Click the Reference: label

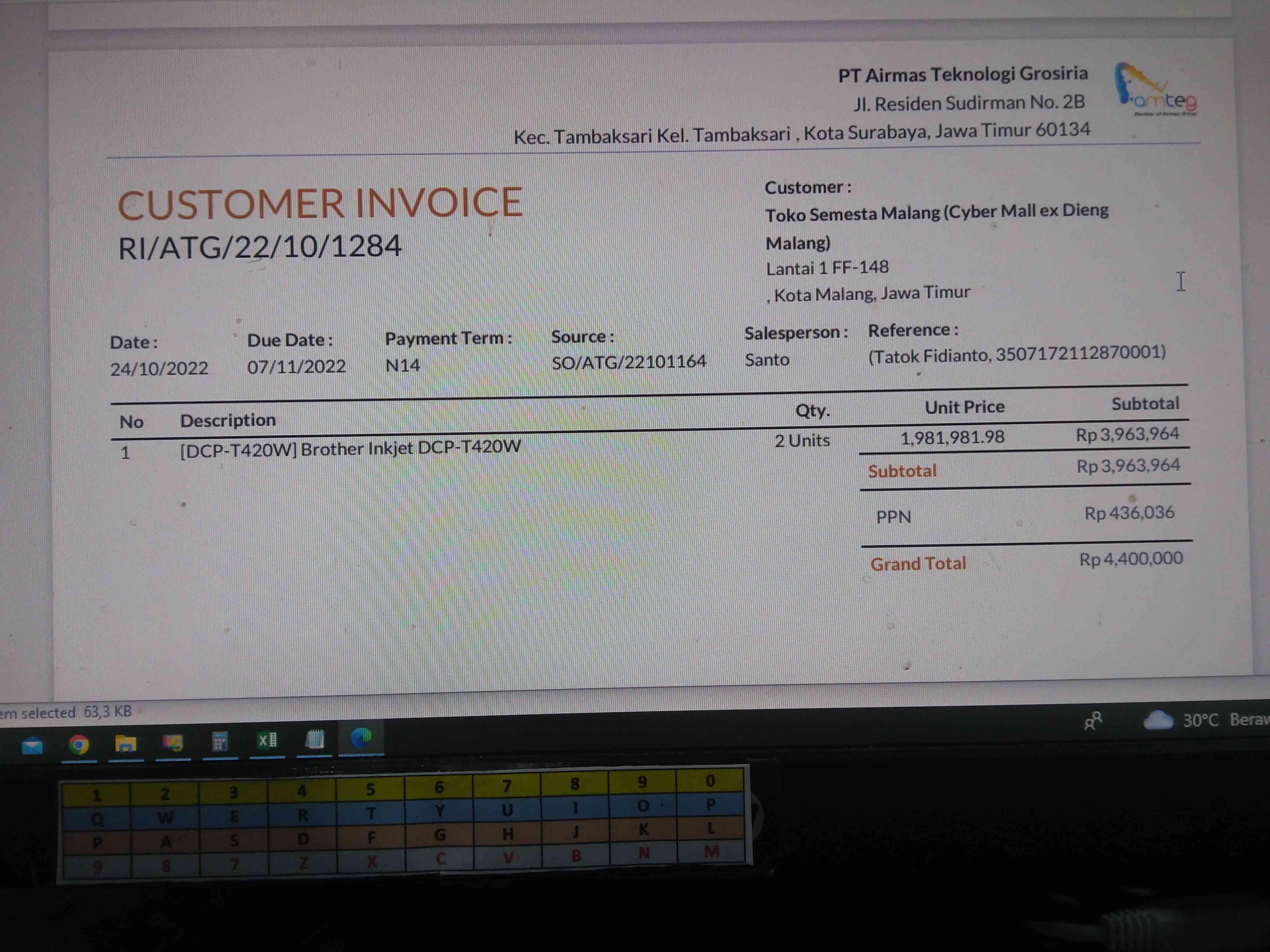[913, 330]
